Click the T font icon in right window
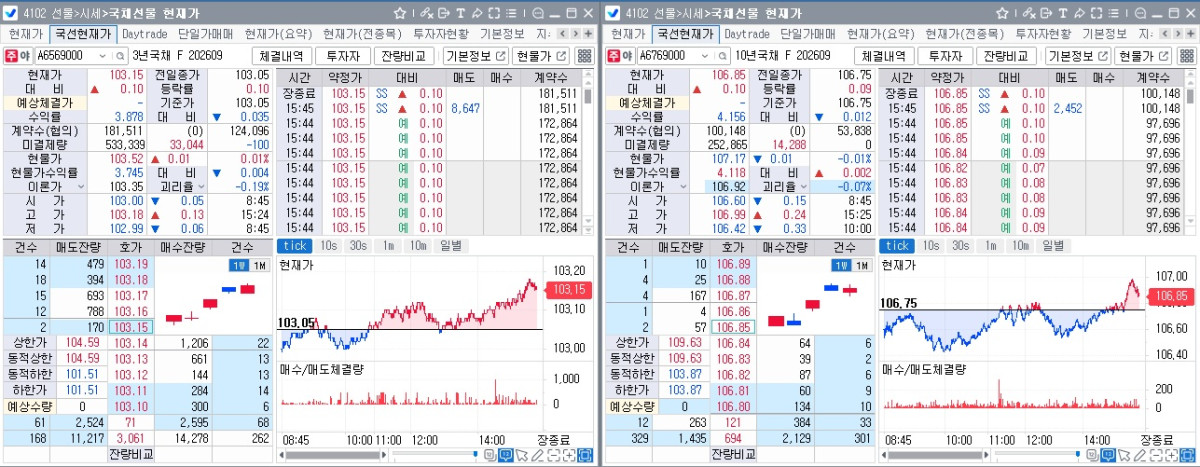Screen dimensions: 1200x467 coord(1062,13)
